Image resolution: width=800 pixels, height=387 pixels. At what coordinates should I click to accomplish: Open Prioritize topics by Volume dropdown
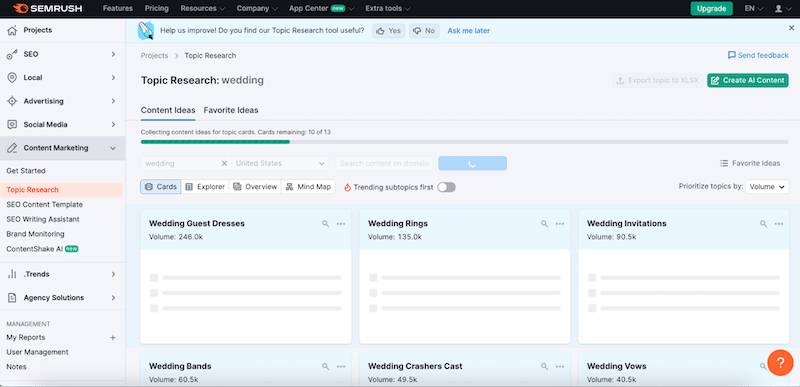click(767, 187)
